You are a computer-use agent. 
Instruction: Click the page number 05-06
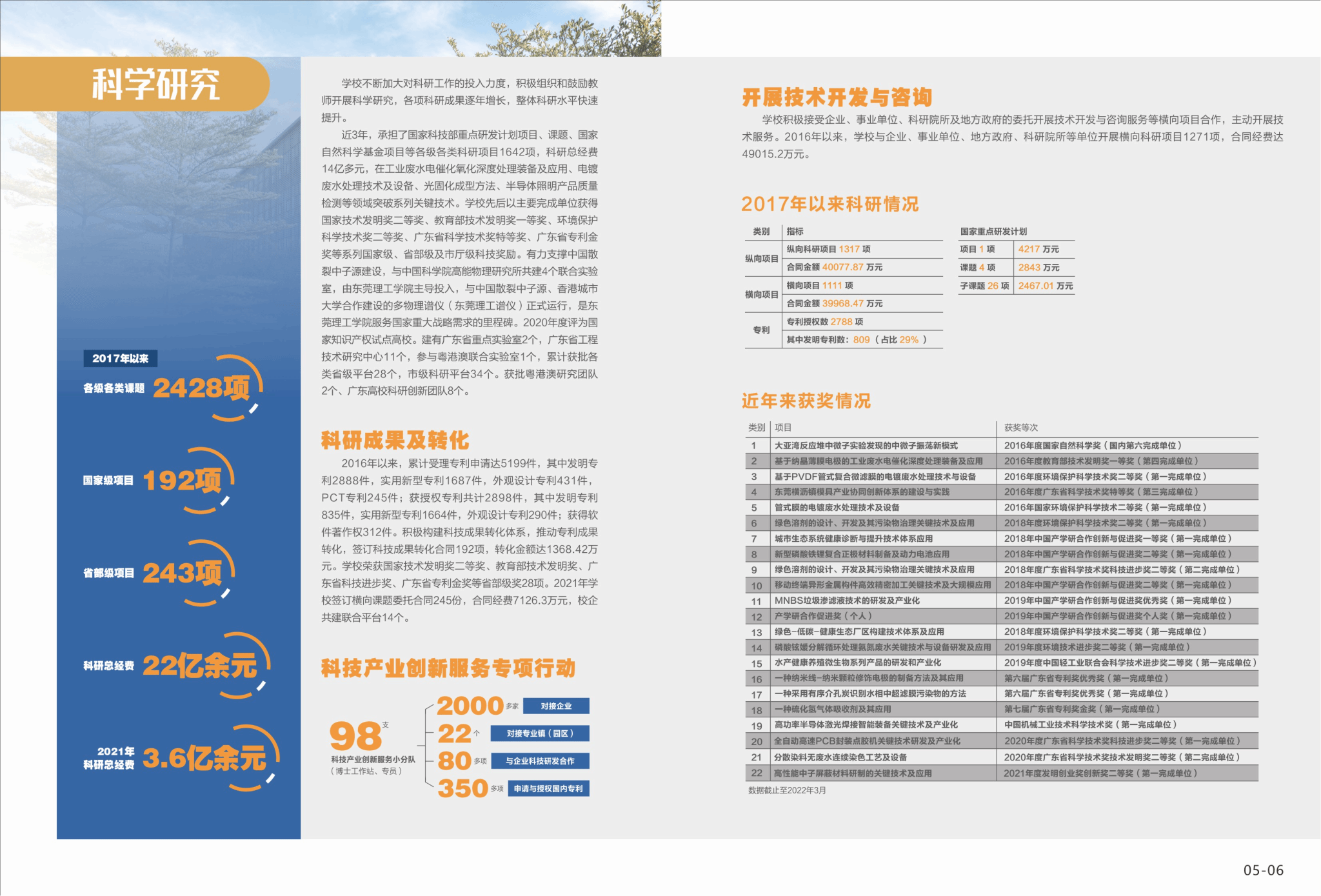pos(1263,870)
